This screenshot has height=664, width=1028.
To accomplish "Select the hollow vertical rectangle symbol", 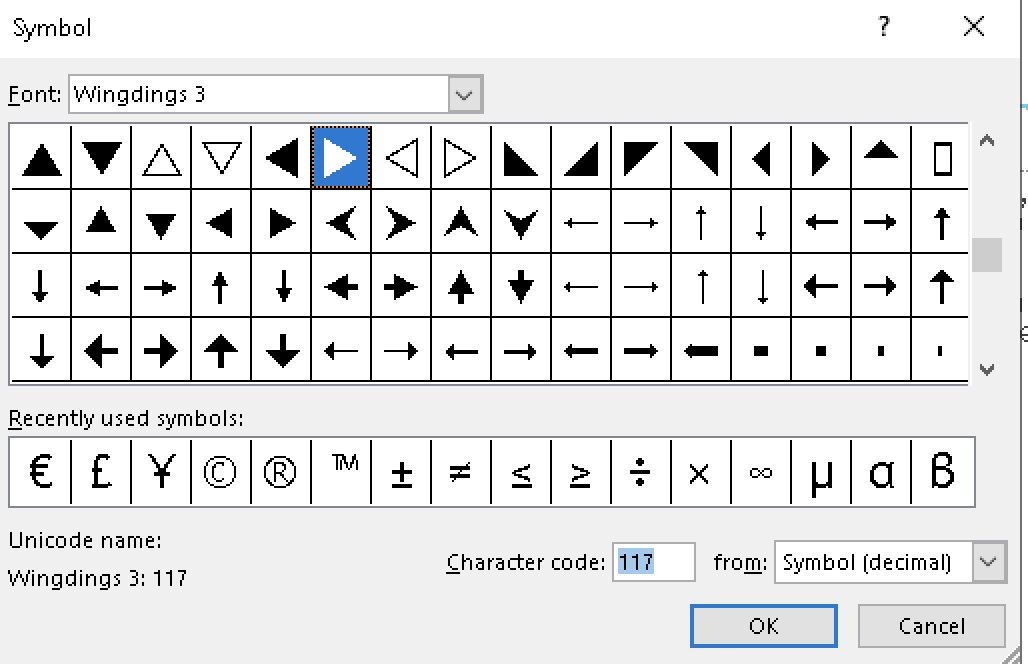I will point(941,158).
